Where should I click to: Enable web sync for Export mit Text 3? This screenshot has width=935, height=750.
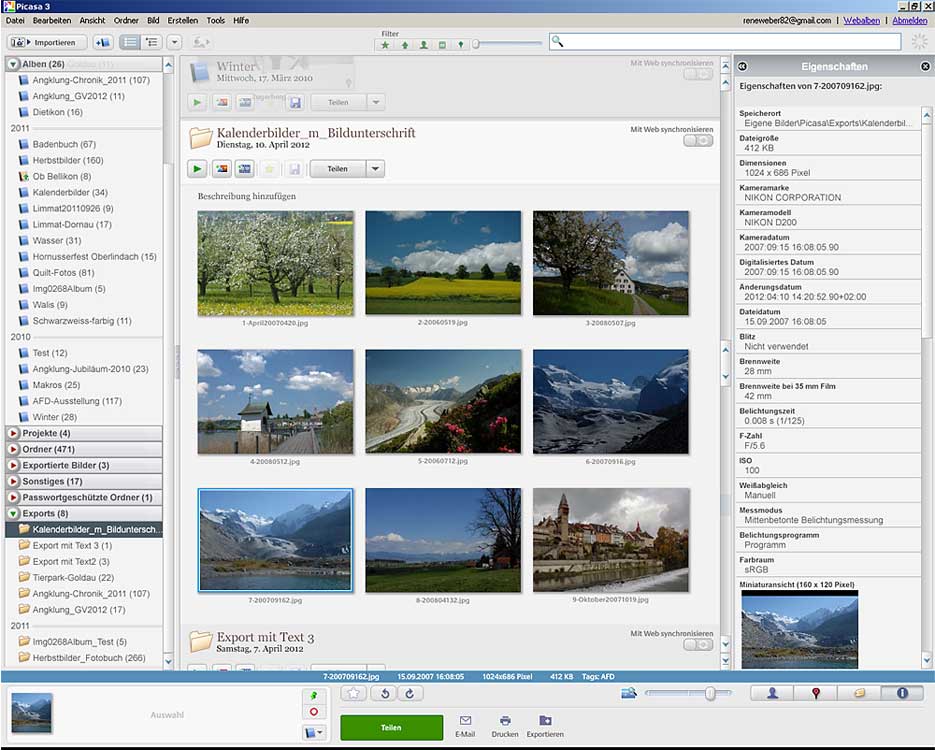698,646
